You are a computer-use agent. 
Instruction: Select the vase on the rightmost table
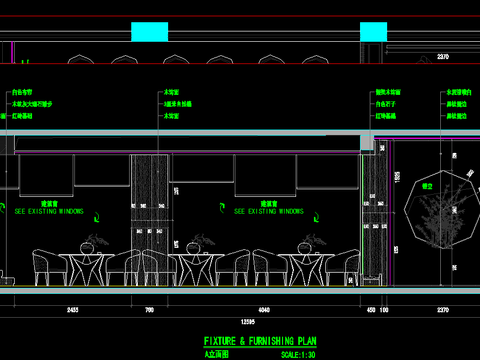click(304, 248)
